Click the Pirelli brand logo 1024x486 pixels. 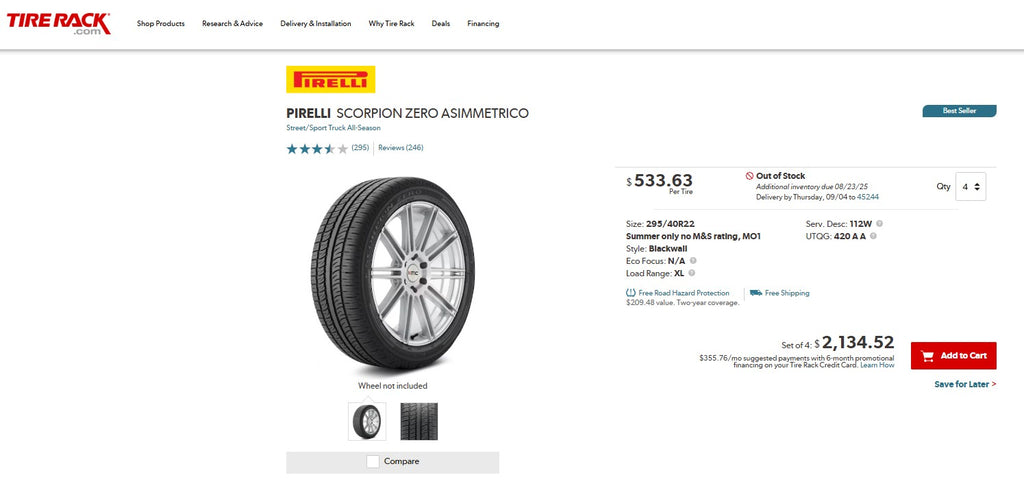(330, 79)
